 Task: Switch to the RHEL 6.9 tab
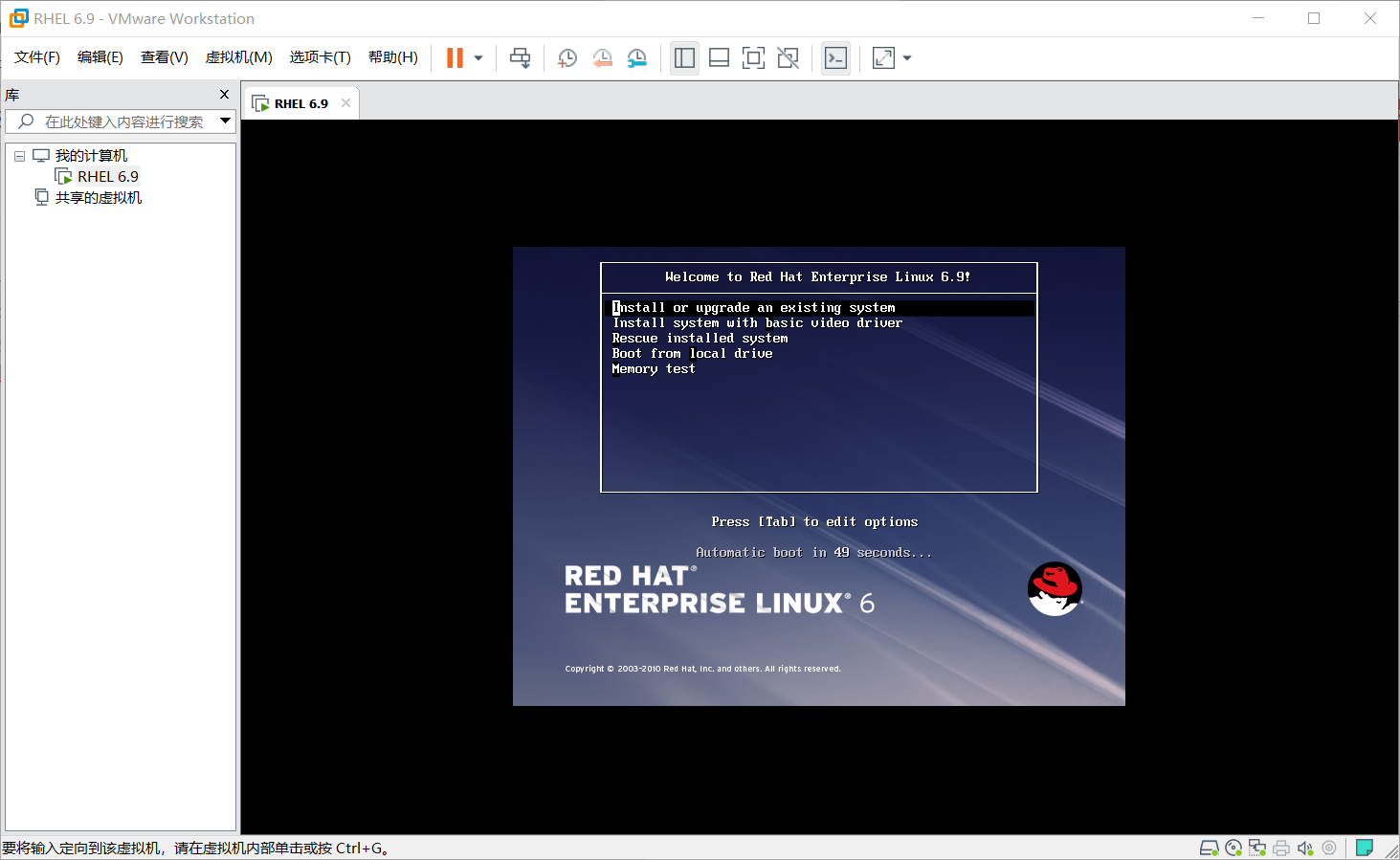(x=300, y=103)
